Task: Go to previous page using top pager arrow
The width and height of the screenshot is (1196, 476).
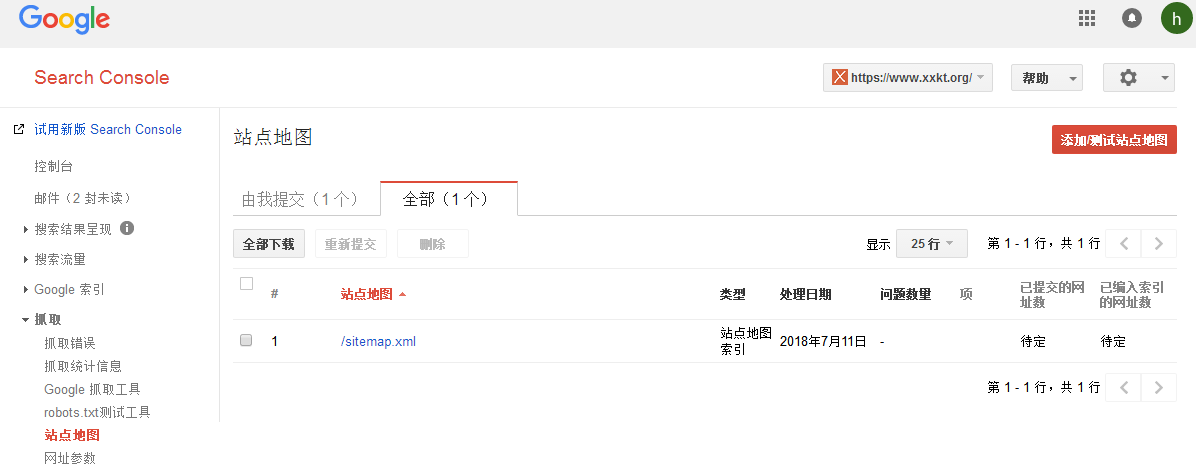Action: pyautogui.click(x=1124, y=243)
